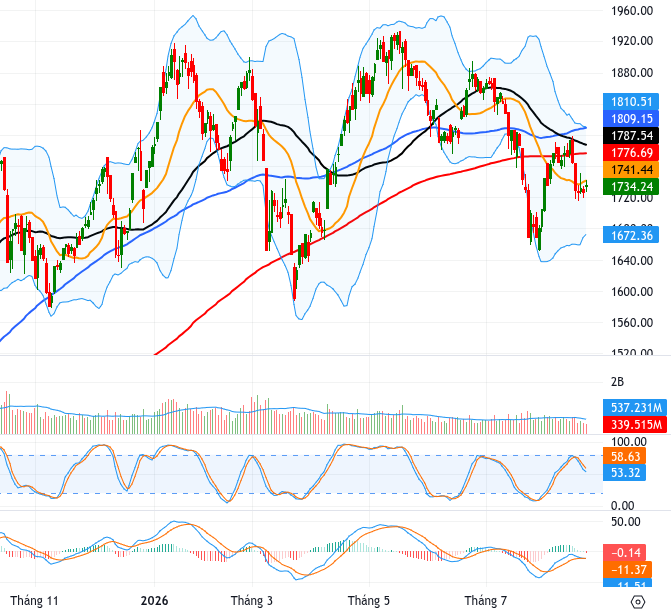Click the Tháng 3 time axis label

252,601
